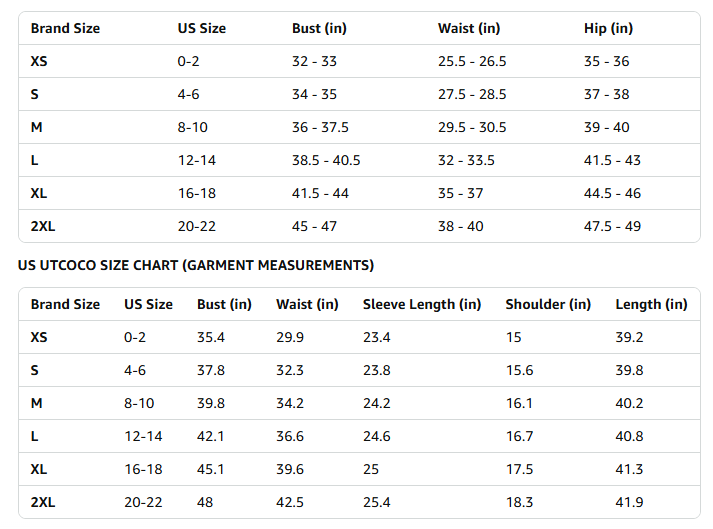This screenshot has height=529, width=713.
Task: Click Brand Size header in garment measurements table
Action: [65, 304]
